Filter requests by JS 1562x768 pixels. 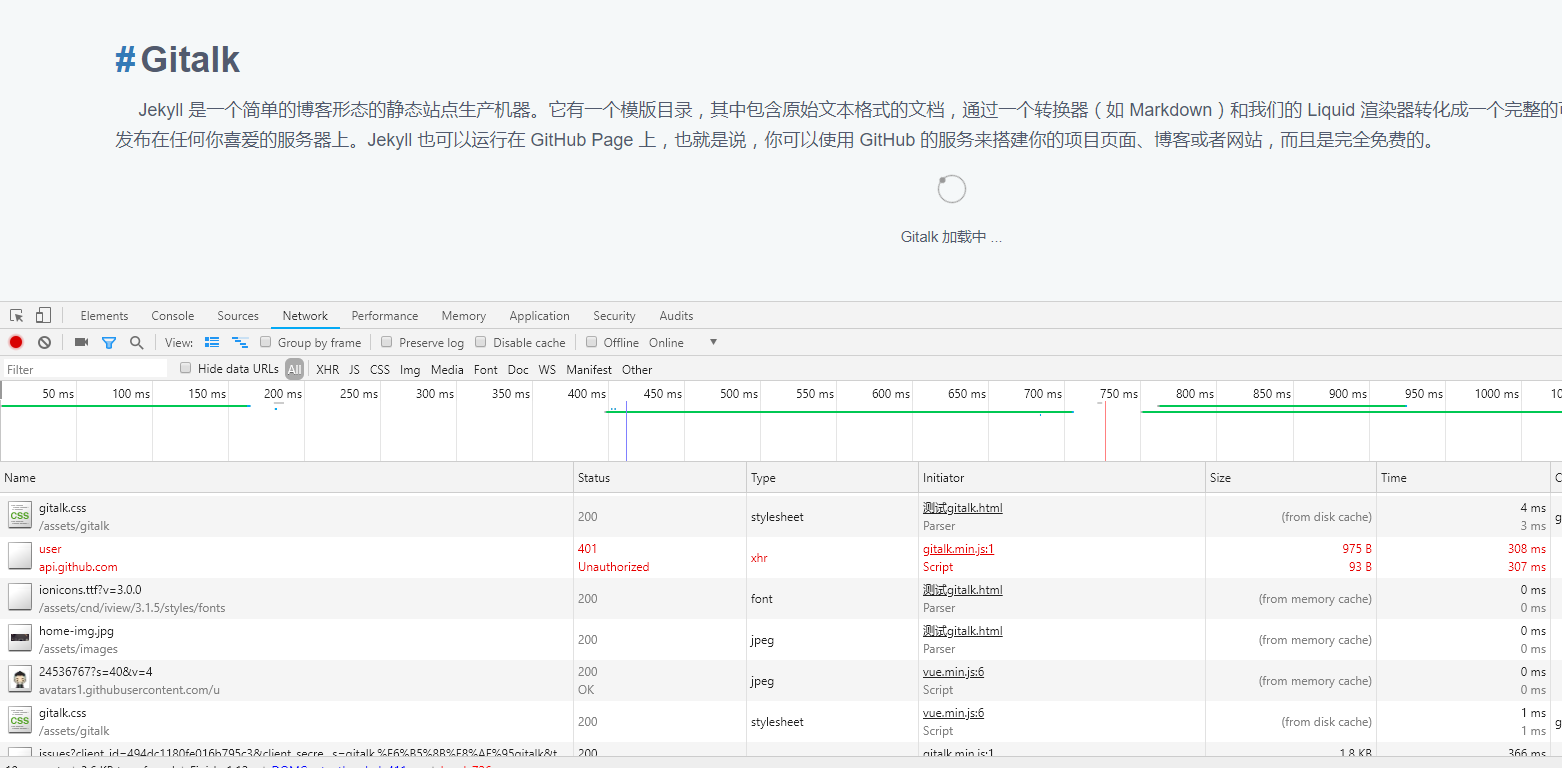pyautogui.click(x=354, y=369)
